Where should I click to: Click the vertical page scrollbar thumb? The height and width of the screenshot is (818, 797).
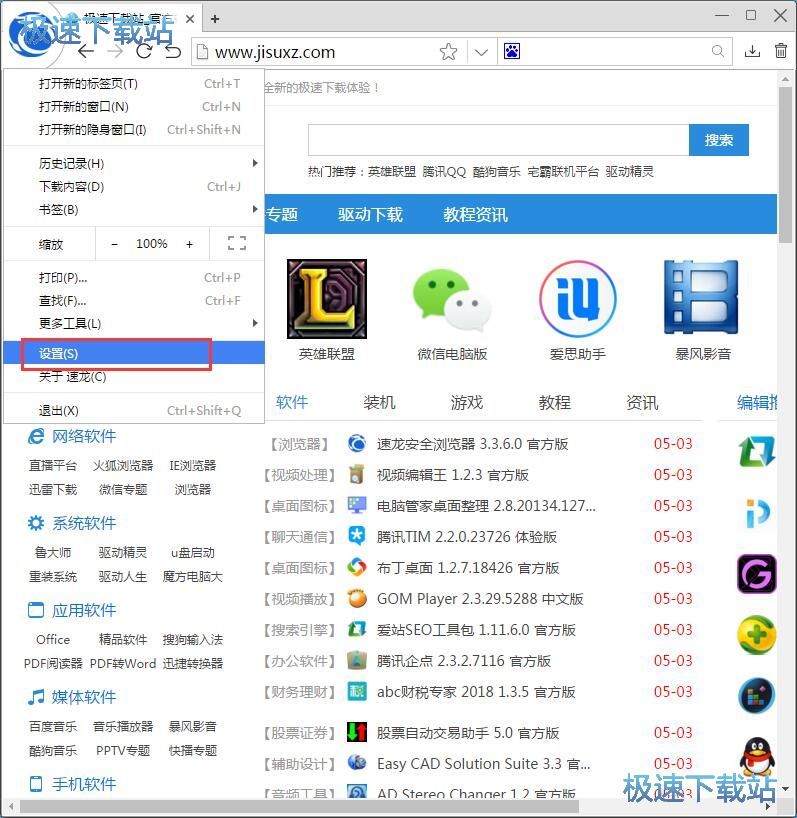[x=785, y=164]
